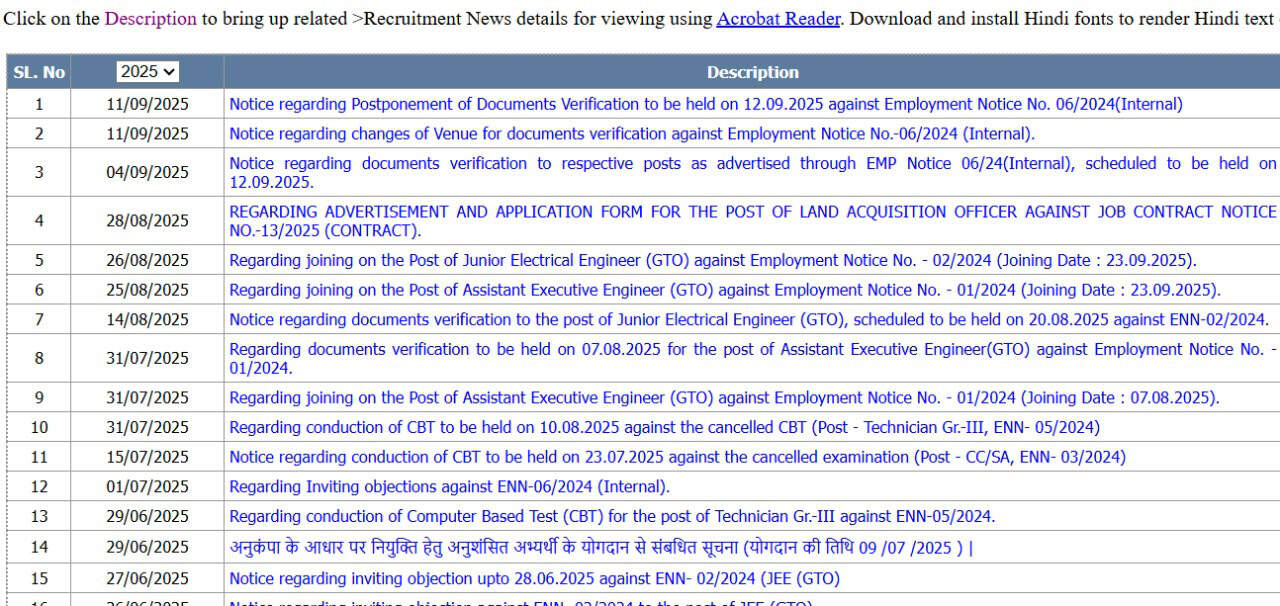1280x606 pixels.
Task: Select date 29/06/2025 in row 13
Action: pyautogui.click(x=147, y=517)
